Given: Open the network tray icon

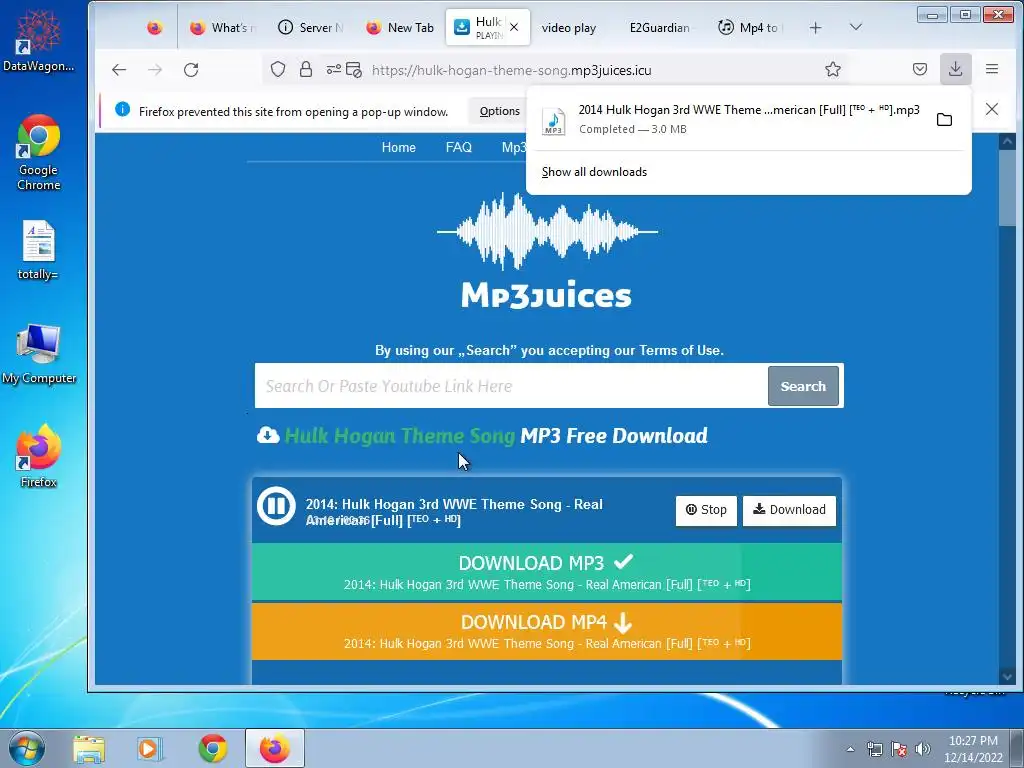Looking at the screenshot, I should pyautogui.click(x=874, y=749).
